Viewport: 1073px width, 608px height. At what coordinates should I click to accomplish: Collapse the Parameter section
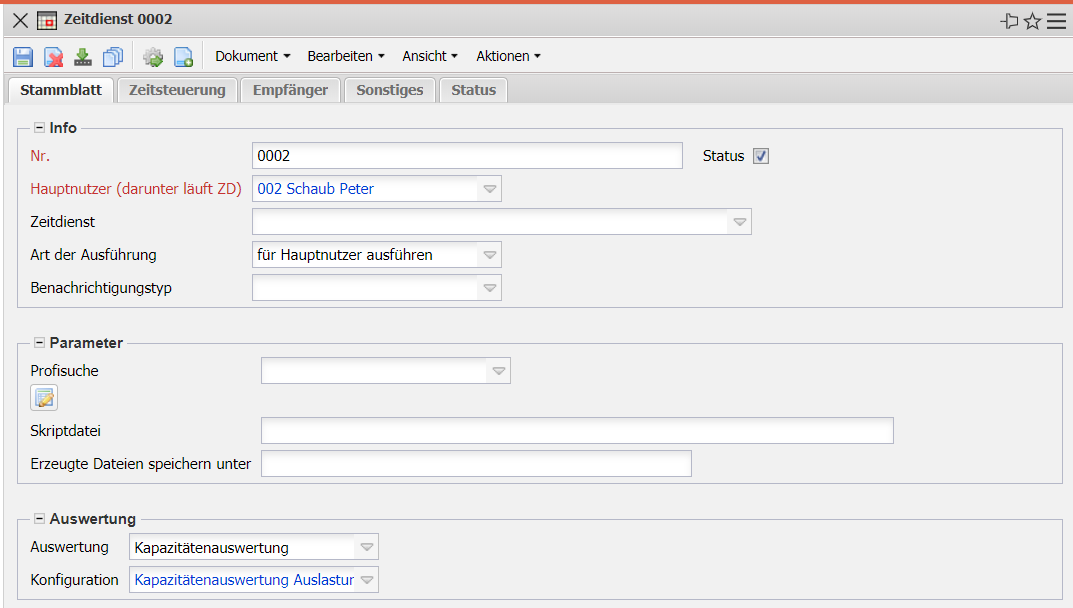point(40,343)
